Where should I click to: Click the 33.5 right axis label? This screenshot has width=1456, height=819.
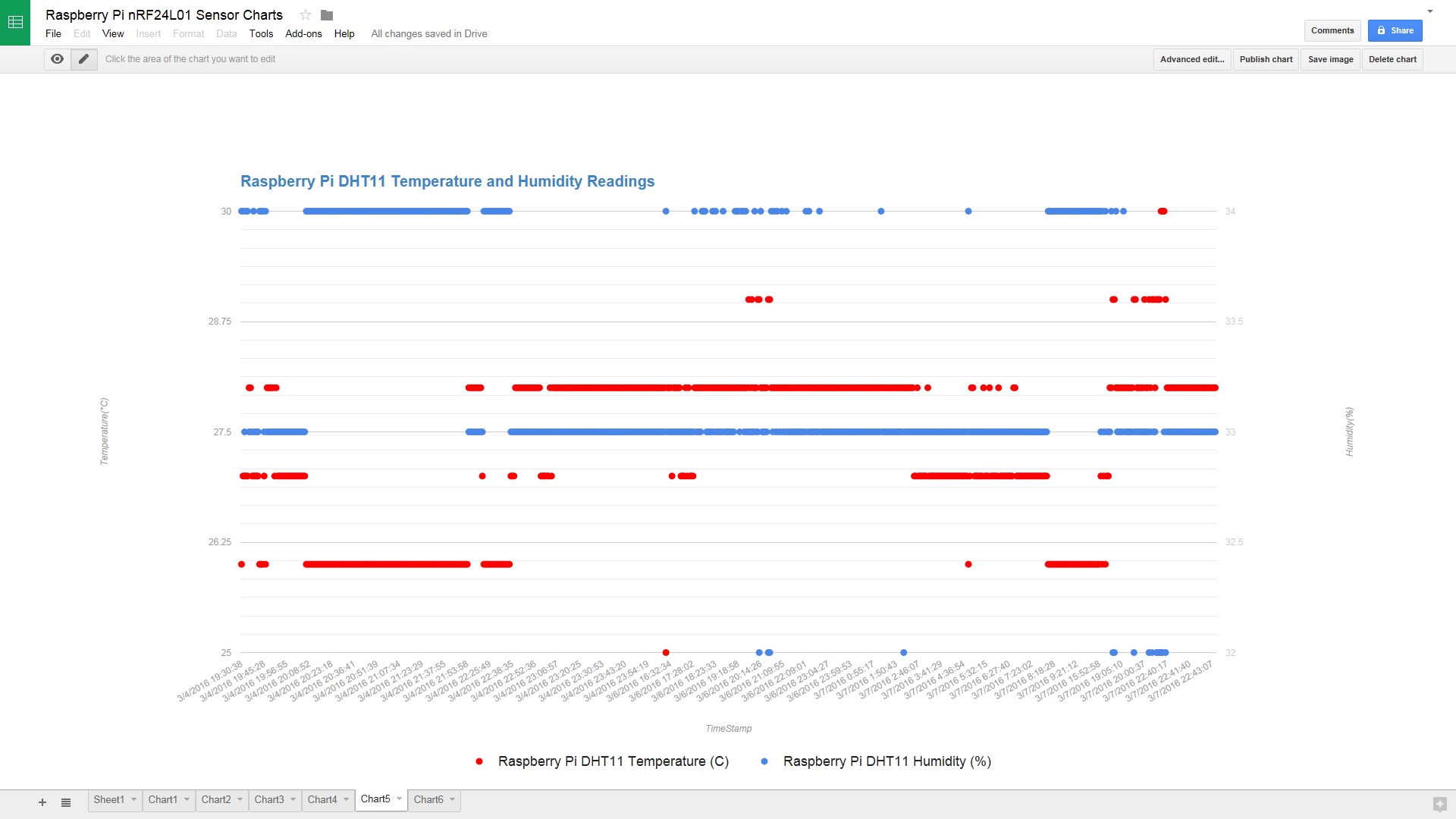coord(1234,322)
